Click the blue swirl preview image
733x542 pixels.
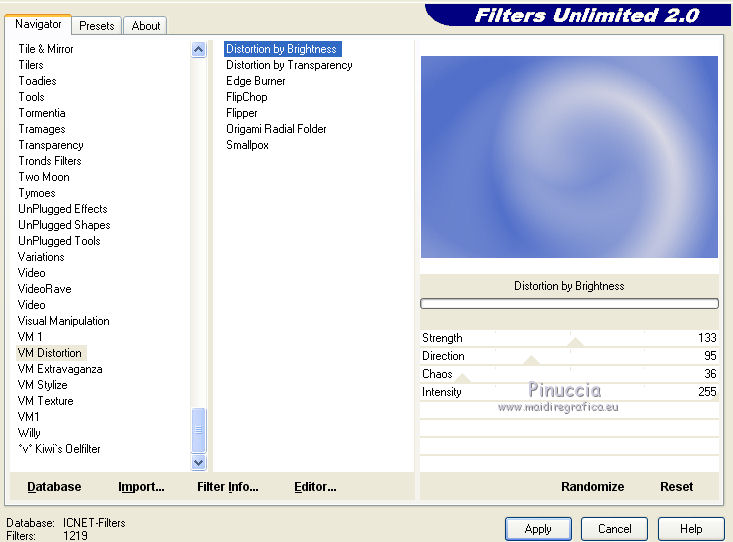pos(569,157)
